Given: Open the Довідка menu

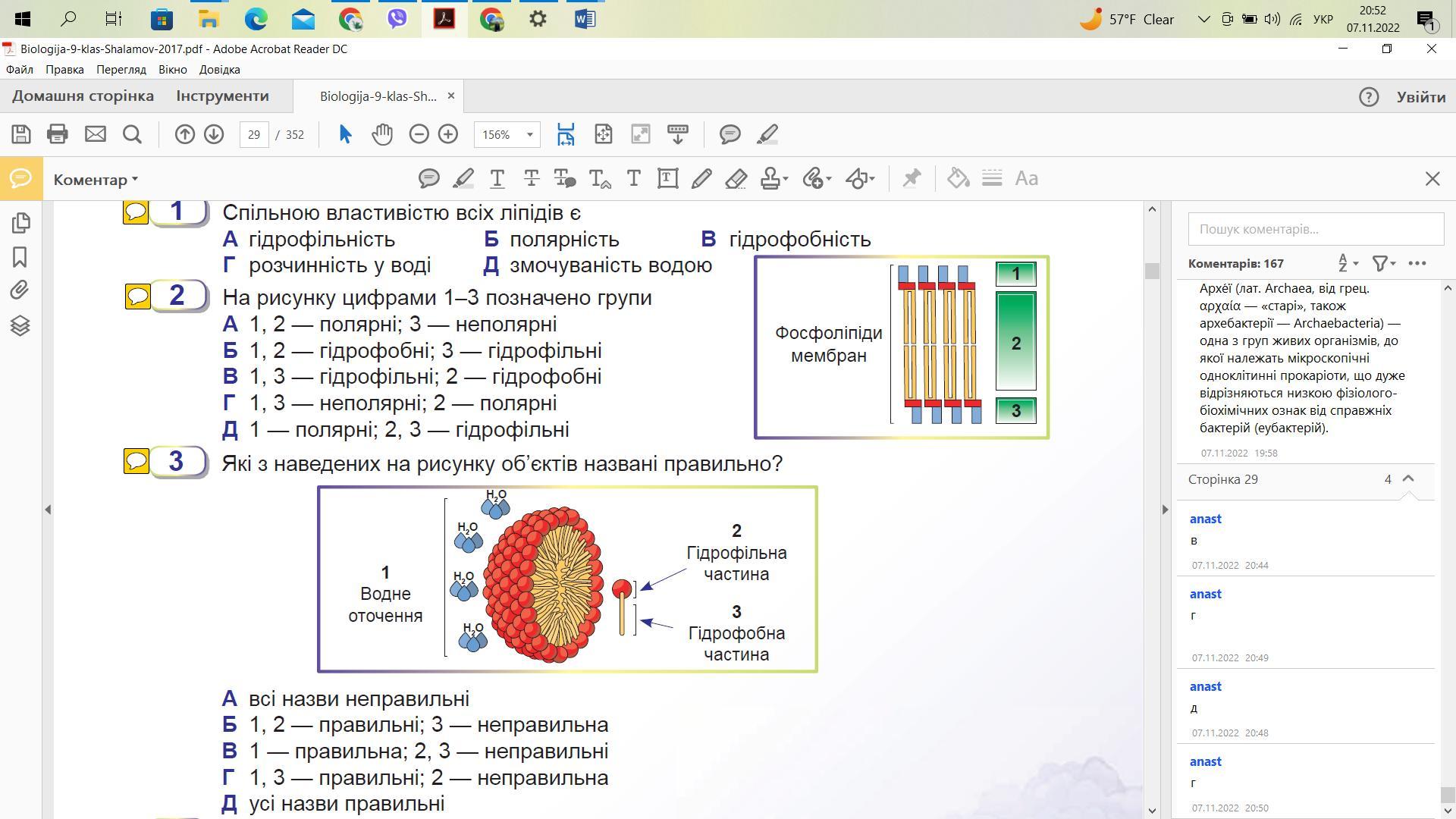Looking at the screenshot, I should point(220,69).
